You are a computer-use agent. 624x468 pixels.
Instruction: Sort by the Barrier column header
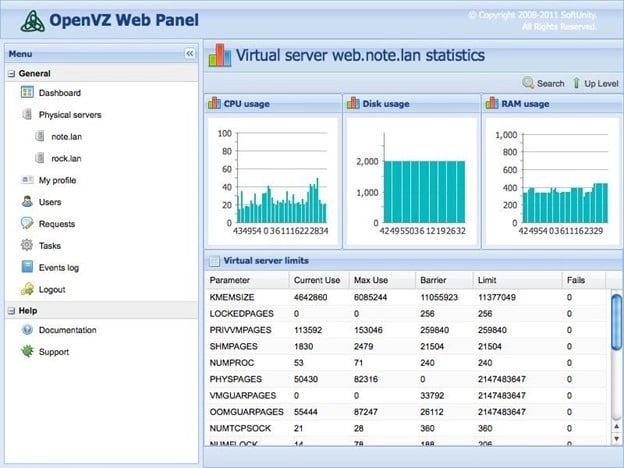point(445,280)
